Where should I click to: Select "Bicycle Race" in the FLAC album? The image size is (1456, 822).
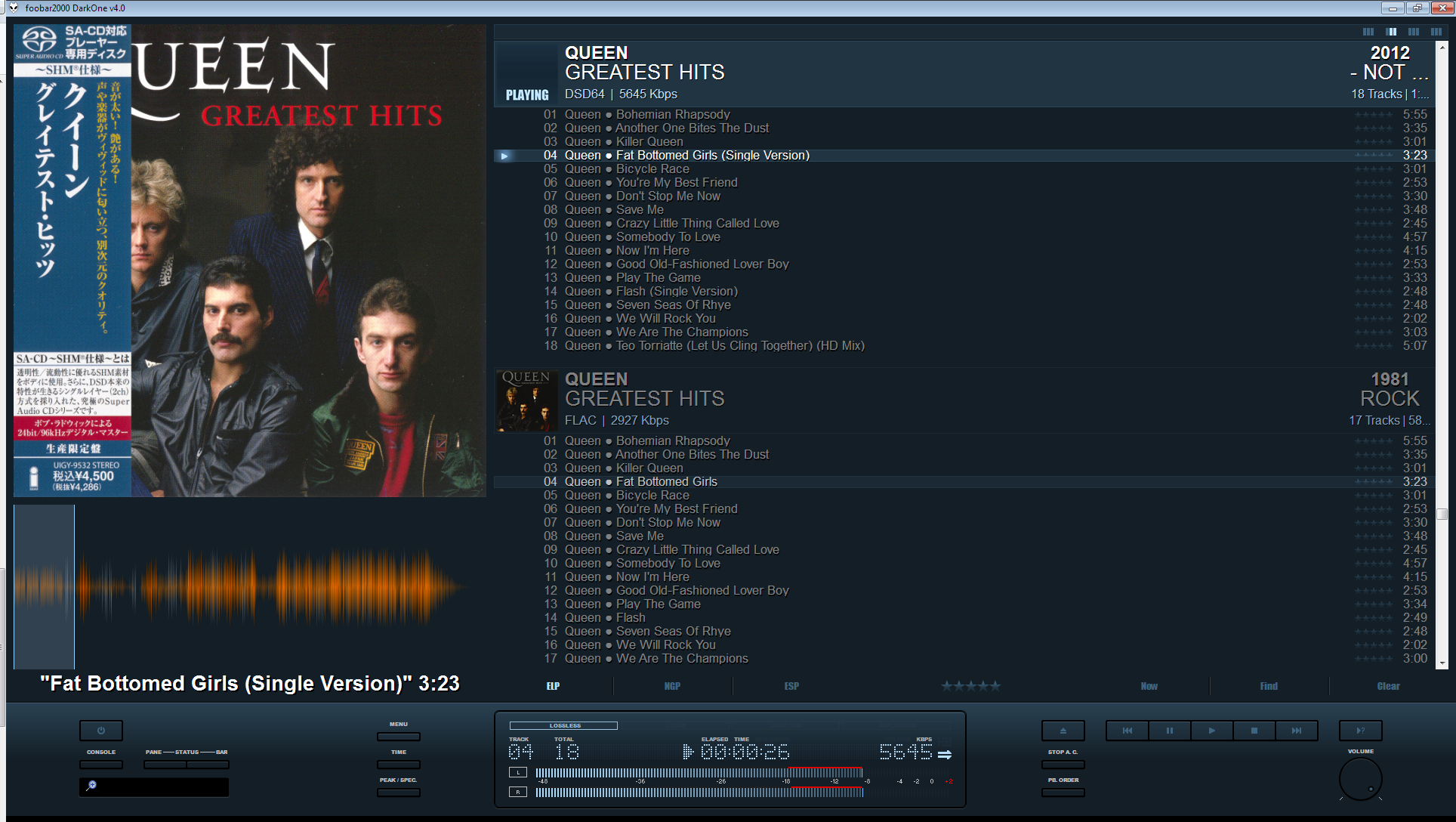(964, 496)
